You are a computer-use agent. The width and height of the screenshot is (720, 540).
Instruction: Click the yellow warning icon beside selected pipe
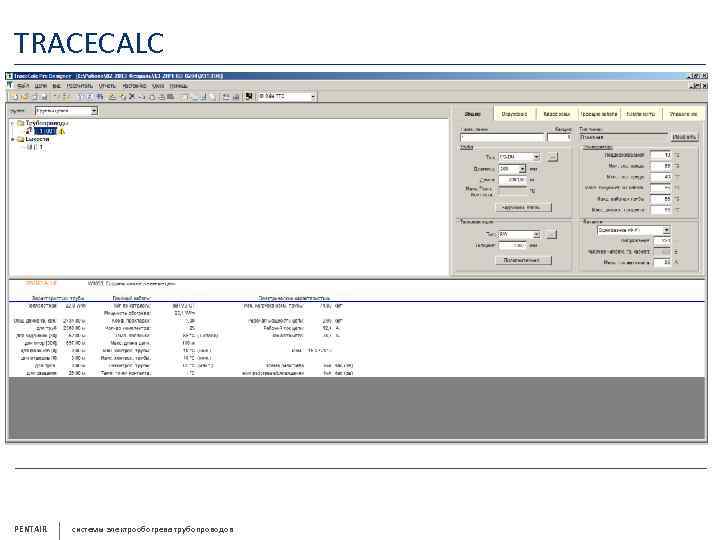[x=62, y=132]
